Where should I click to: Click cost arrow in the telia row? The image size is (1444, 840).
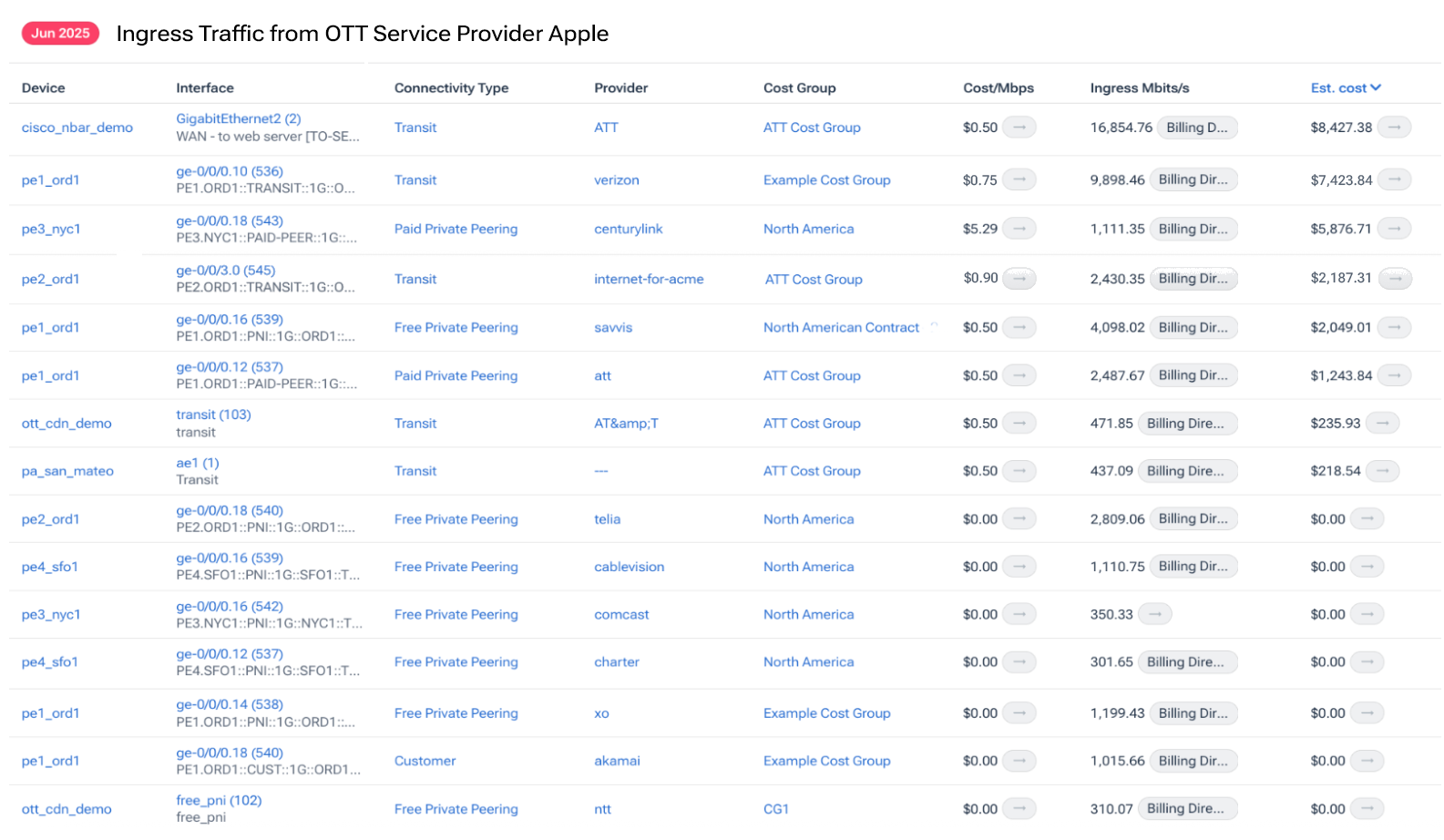pos(1019,518)
